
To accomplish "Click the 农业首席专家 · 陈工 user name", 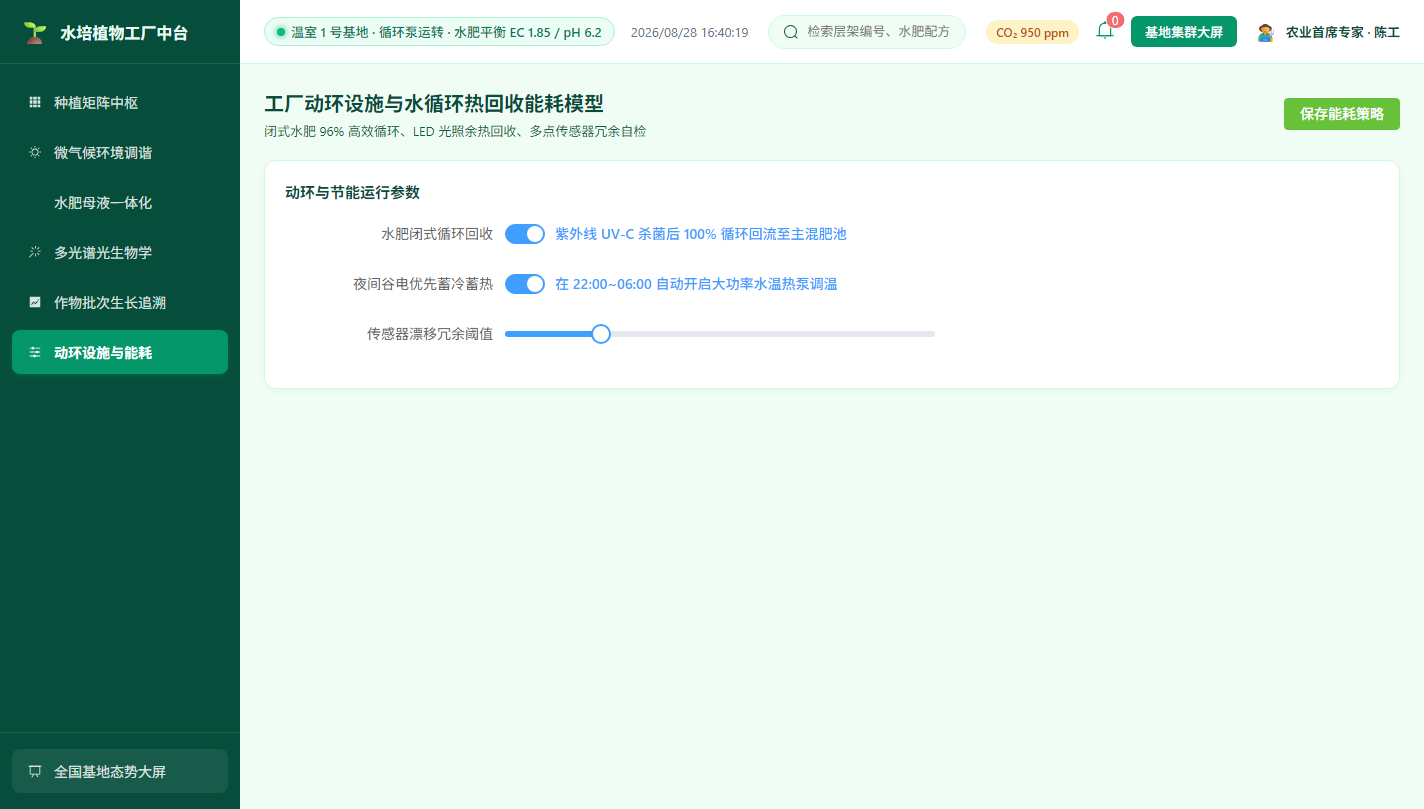I will coord(1342,32).
